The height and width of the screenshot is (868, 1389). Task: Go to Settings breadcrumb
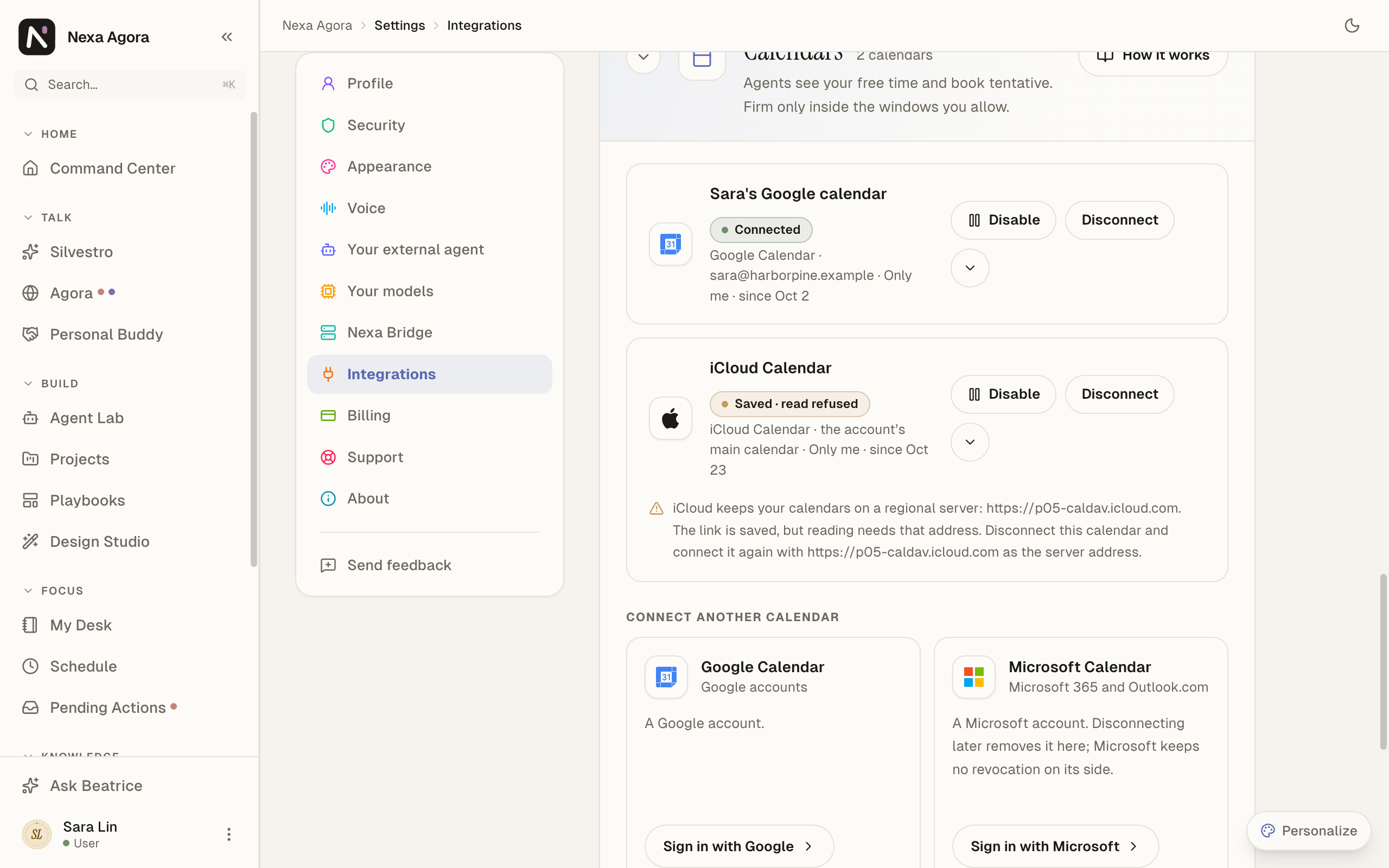399,25
